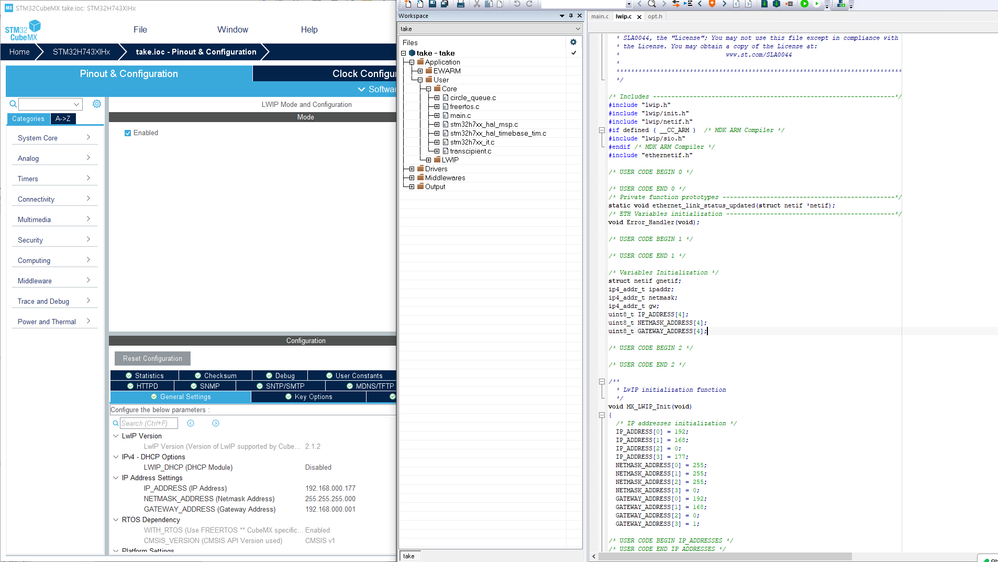Viewport: 998px width, 562px height.
Task: Click the CubeMX peripheral search magnifier
Action: coord(13,104)
